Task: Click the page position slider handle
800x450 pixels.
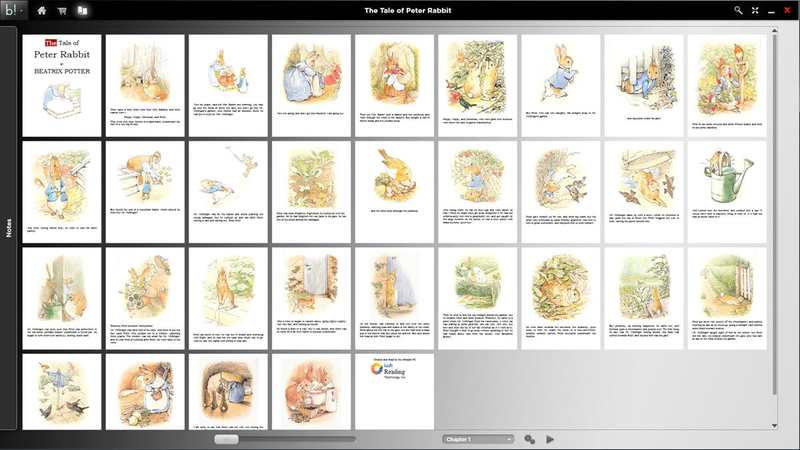Action: (226, 439)
